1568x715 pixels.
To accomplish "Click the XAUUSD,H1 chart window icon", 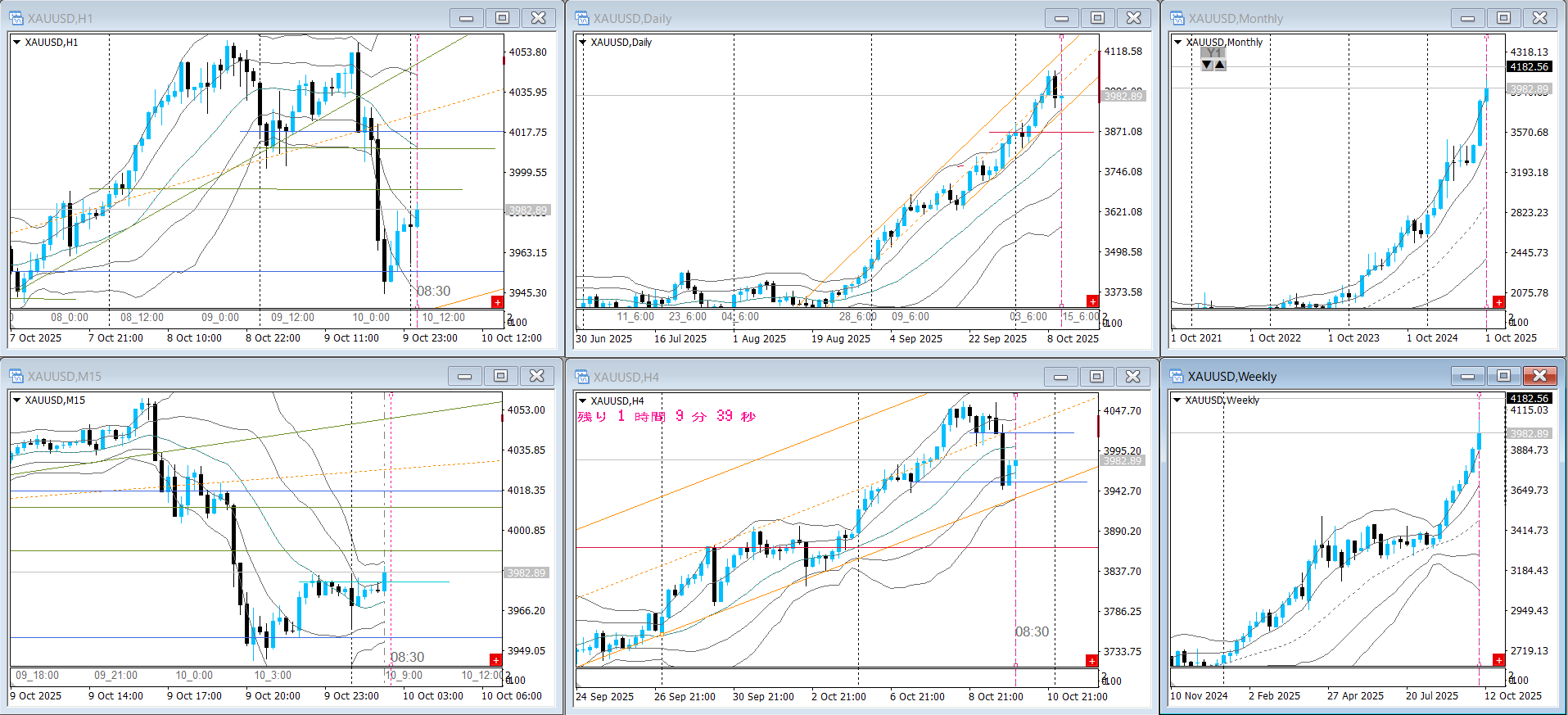I will [x=16, y=18].
